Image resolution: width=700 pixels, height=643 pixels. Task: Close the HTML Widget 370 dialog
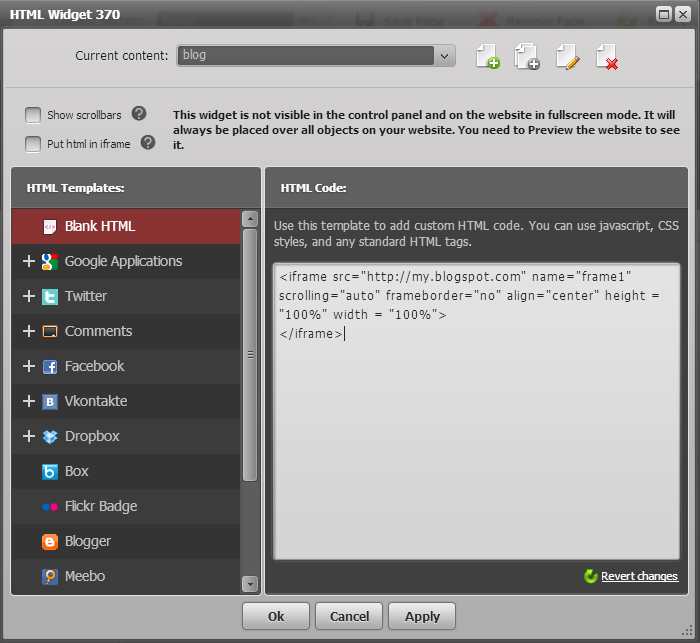point(683,14)
